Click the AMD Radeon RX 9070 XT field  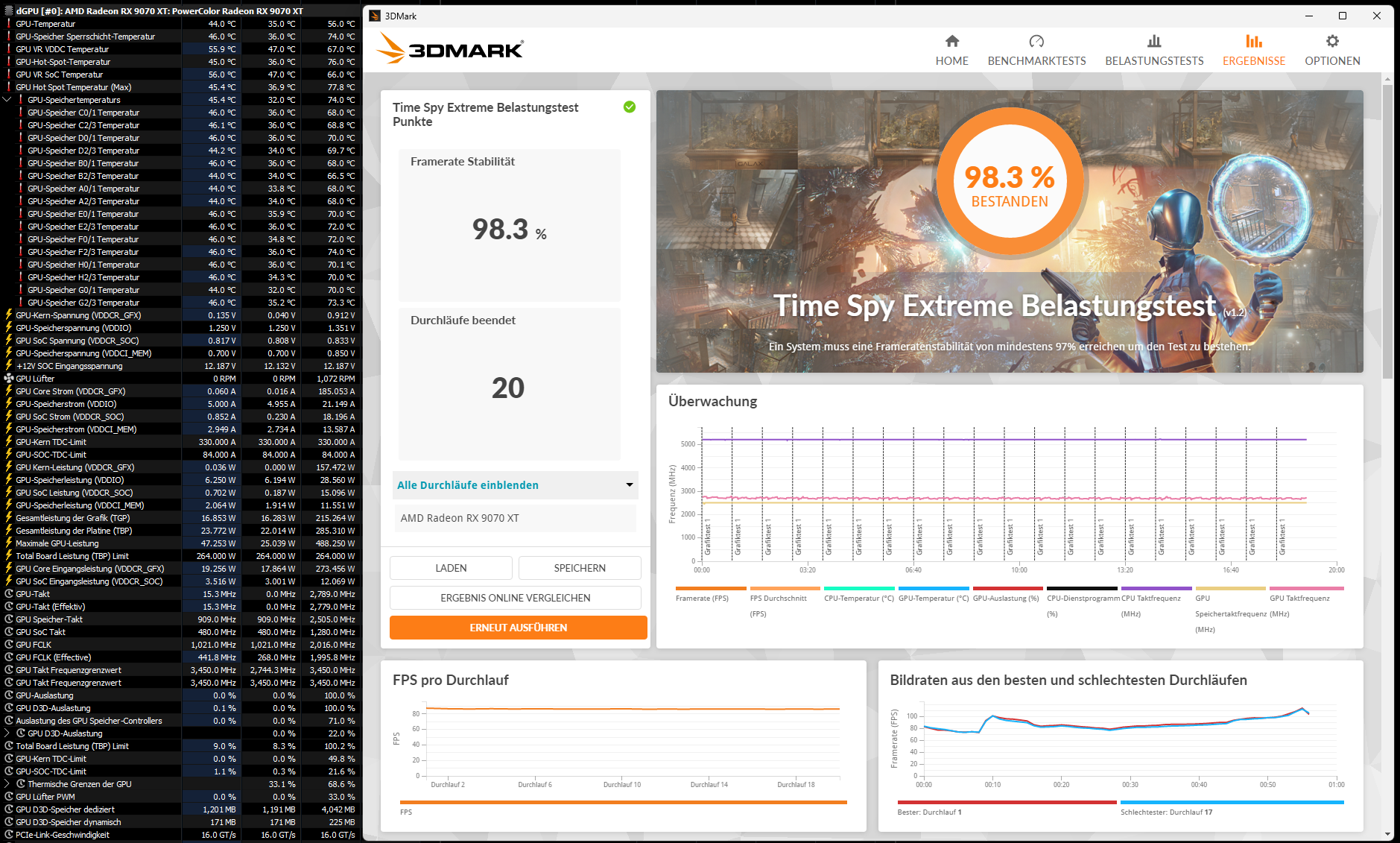click(x=516, y=518)
